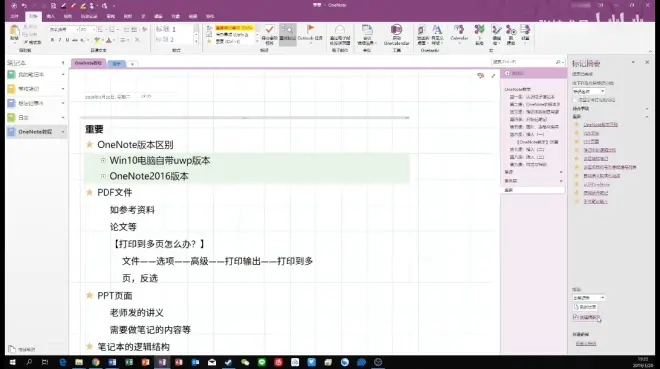Collapse the Win10电脑自带uwp版本 outline item
Screen dimensions: 660x369
[103, 160]
